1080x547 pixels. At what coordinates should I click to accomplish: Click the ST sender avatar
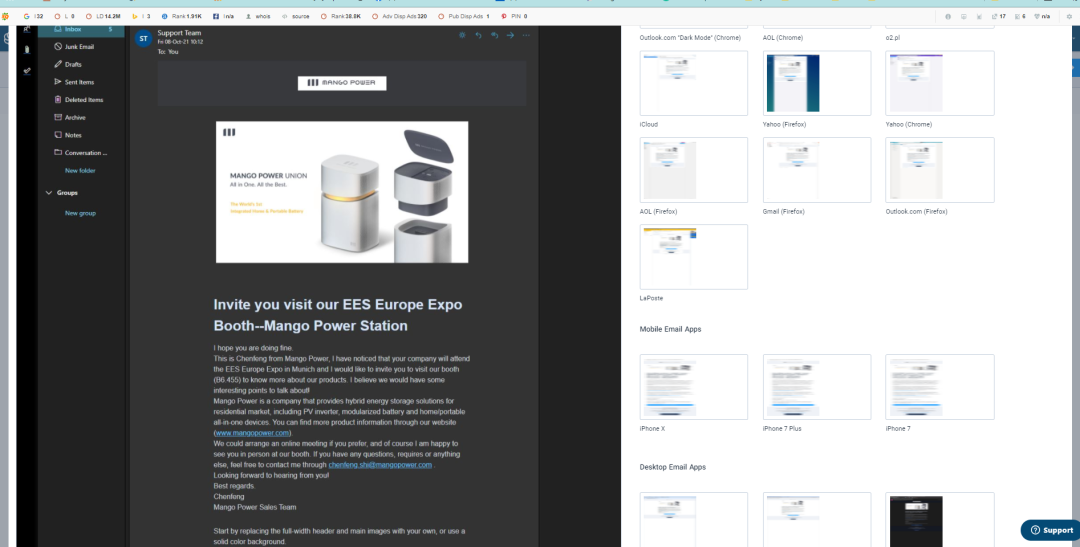click(143, 39)
